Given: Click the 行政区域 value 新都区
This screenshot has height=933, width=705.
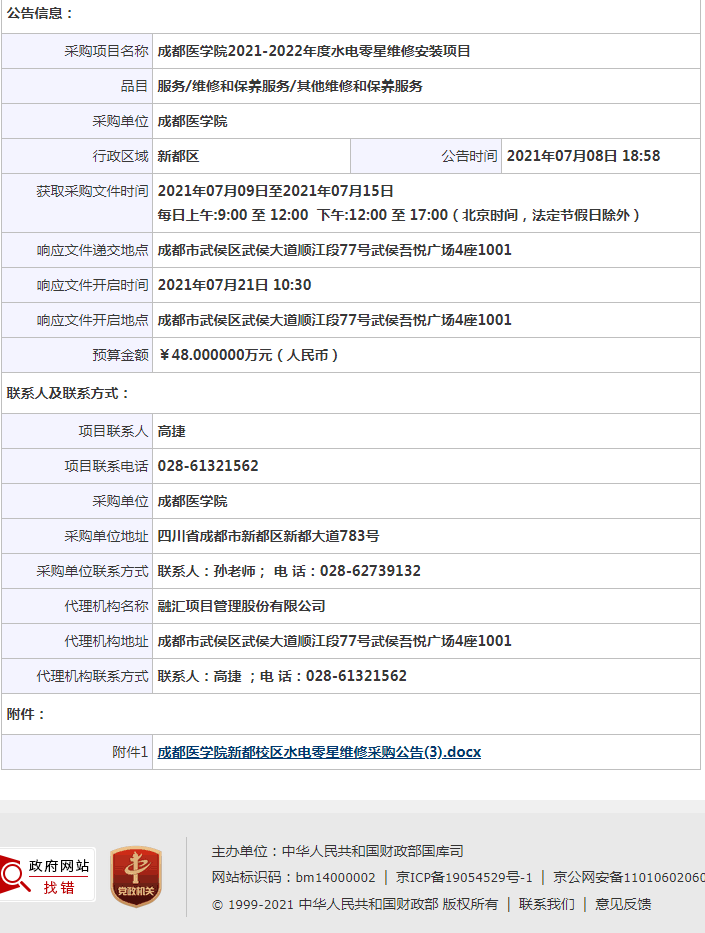Looking at the screenshot, I should click(x=179, y=156).
